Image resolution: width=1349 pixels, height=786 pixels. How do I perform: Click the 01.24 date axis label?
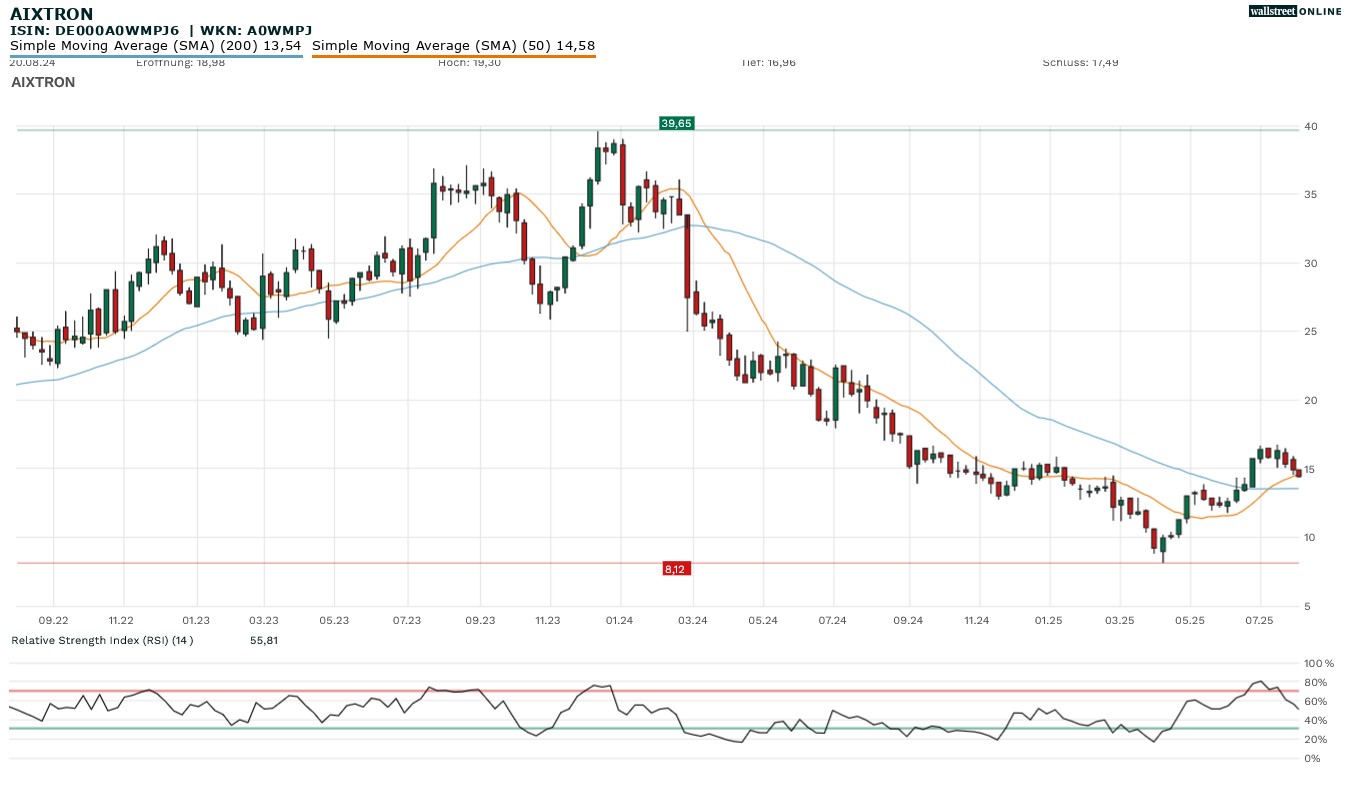click(x=621, y=621)
